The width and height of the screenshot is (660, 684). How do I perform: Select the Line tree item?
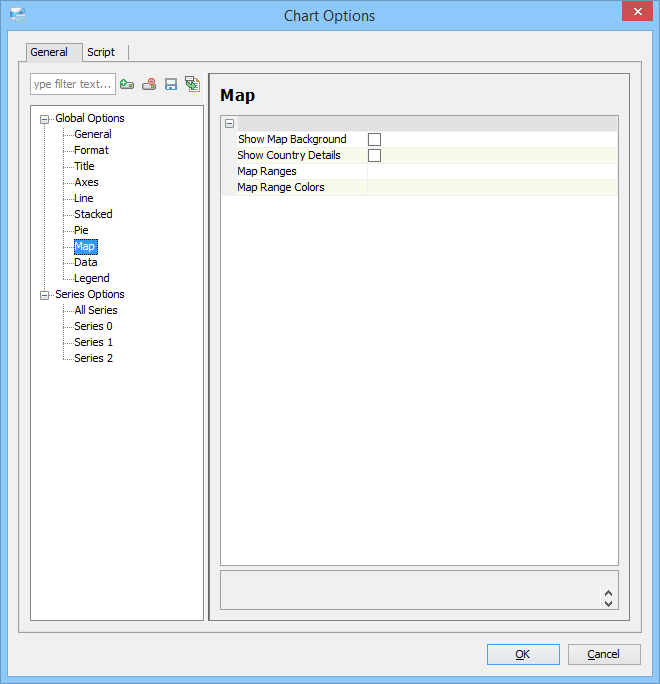(84, 198)
